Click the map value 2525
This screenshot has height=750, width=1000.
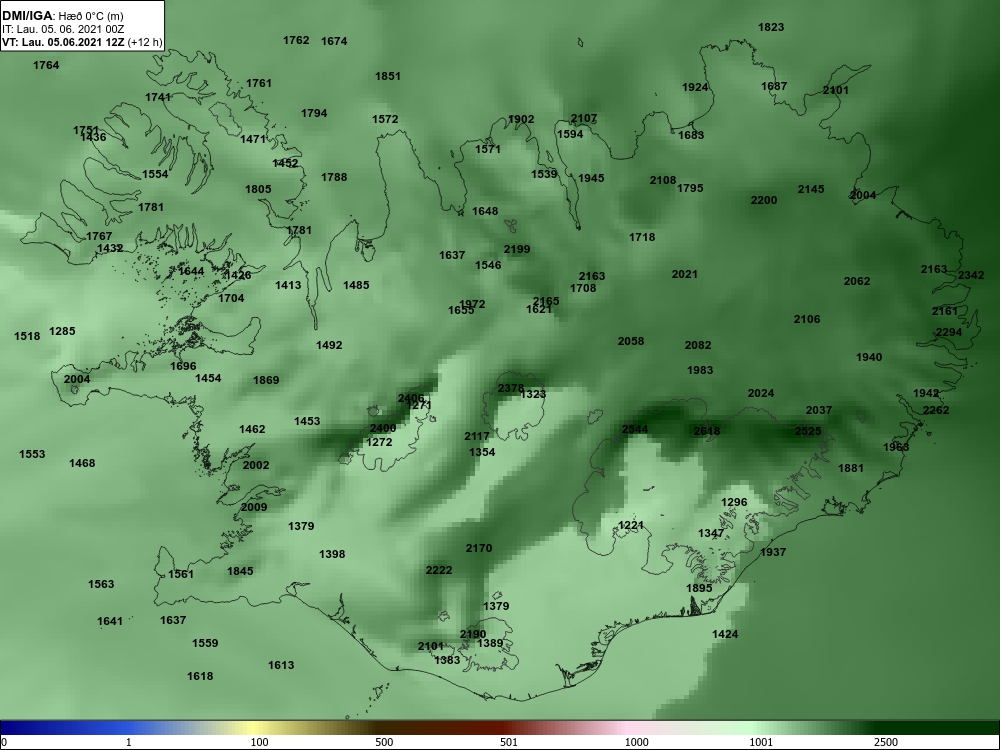[808, 431]
